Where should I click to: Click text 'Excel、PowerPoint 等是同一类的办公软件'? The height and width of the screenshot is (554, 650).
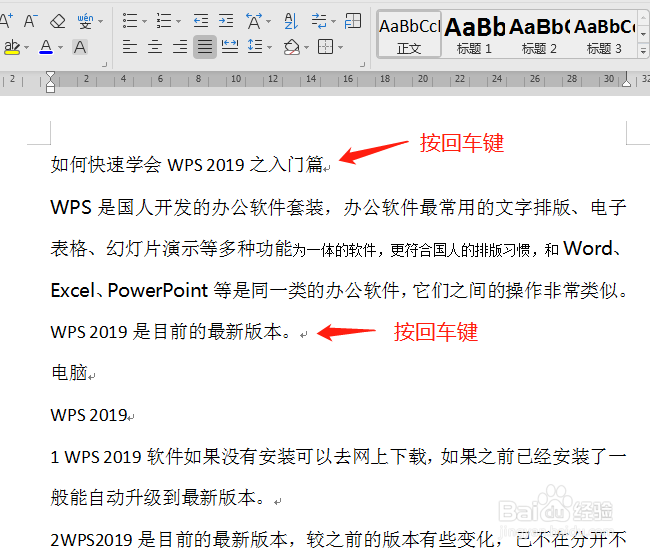click(x=225, y=290)
